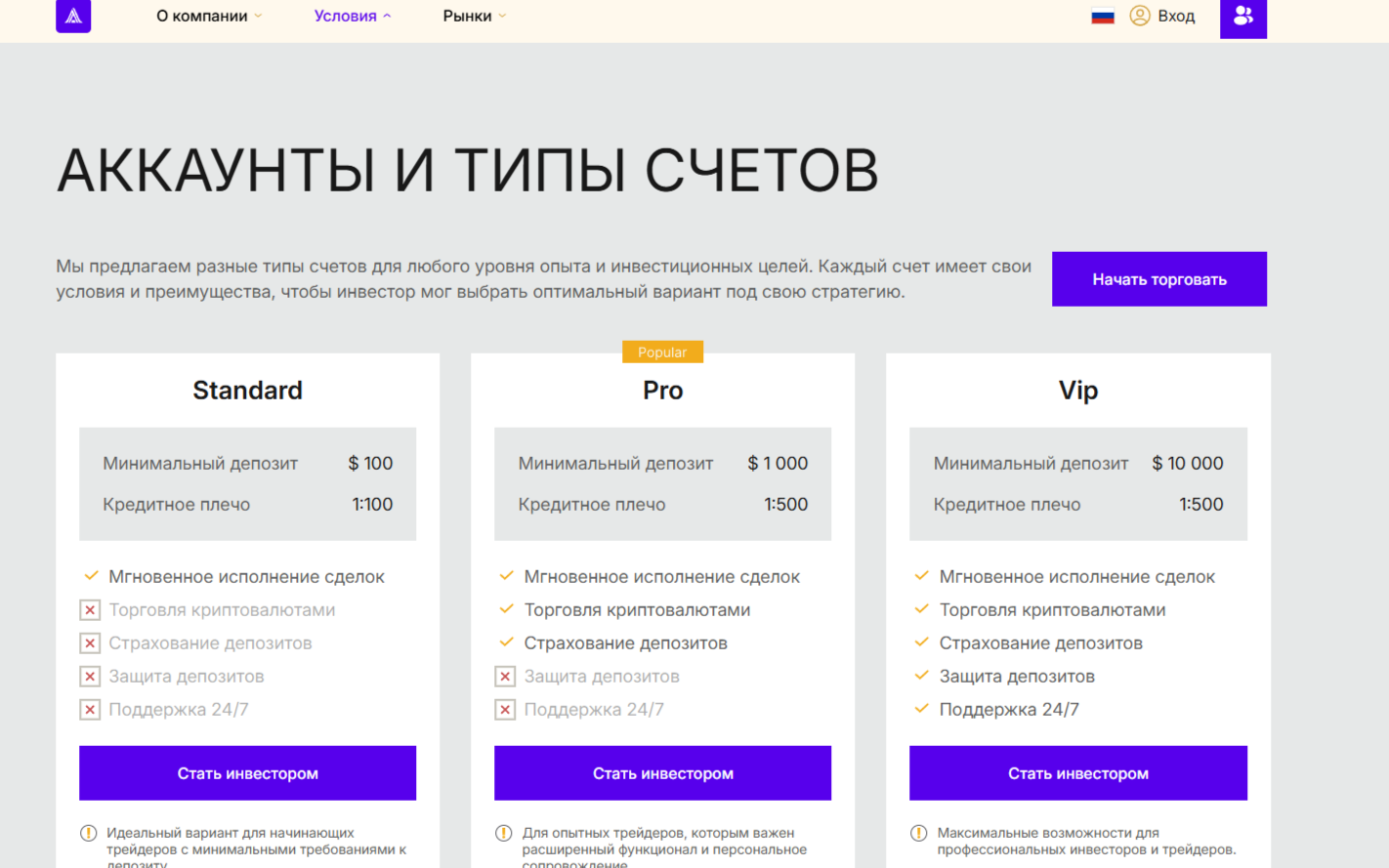Click the Vip plan title

tap(1078, 391)
